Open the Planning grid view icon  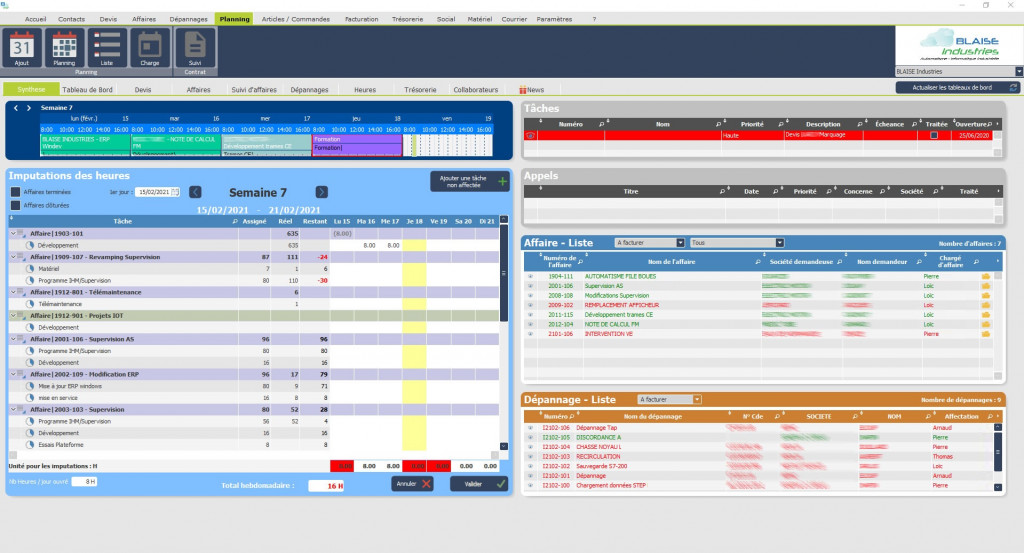(x=64, y=46)
